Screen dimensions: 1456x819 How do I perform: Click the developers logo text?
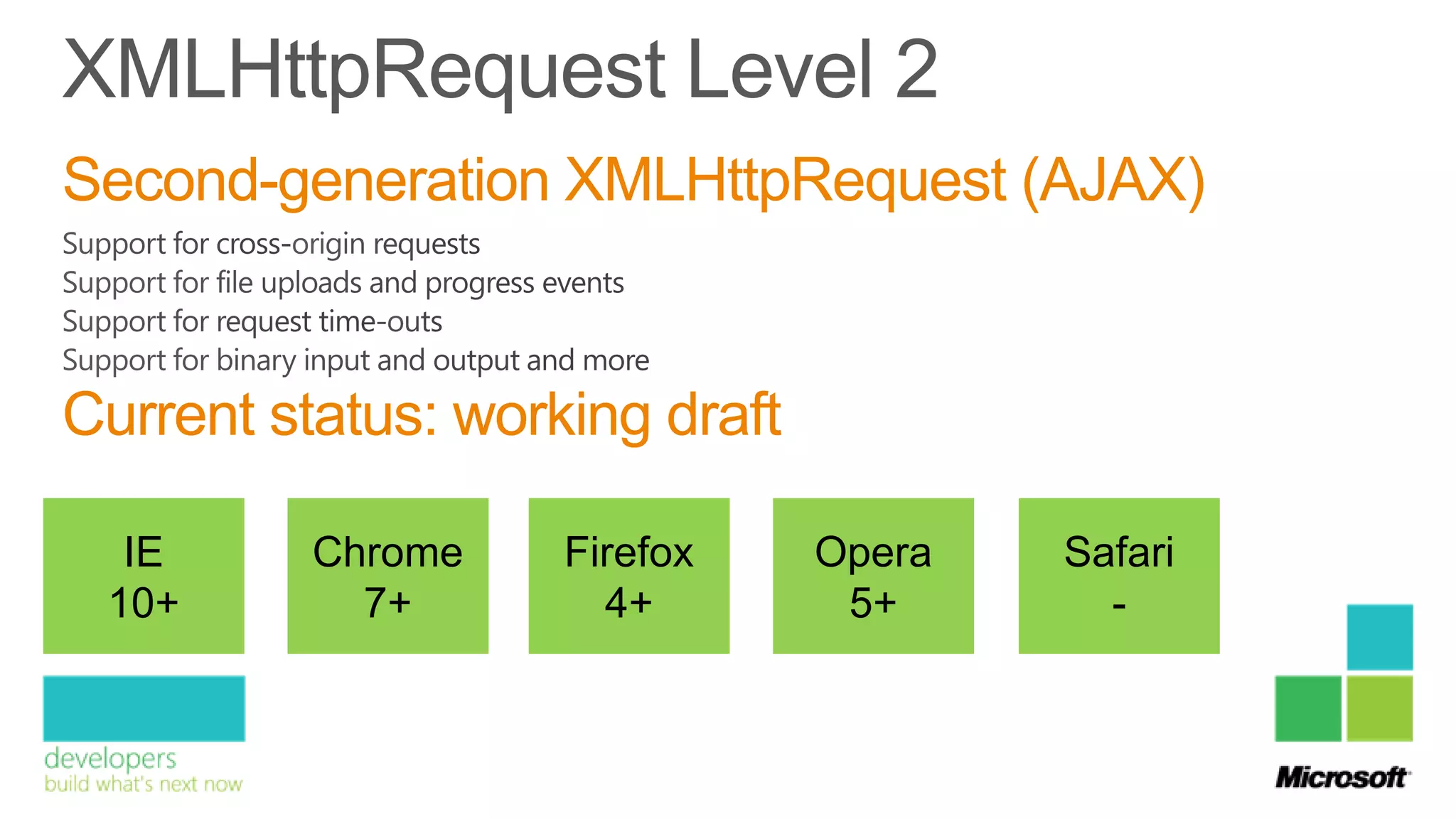pyautogui.click(x=110, y=759)
